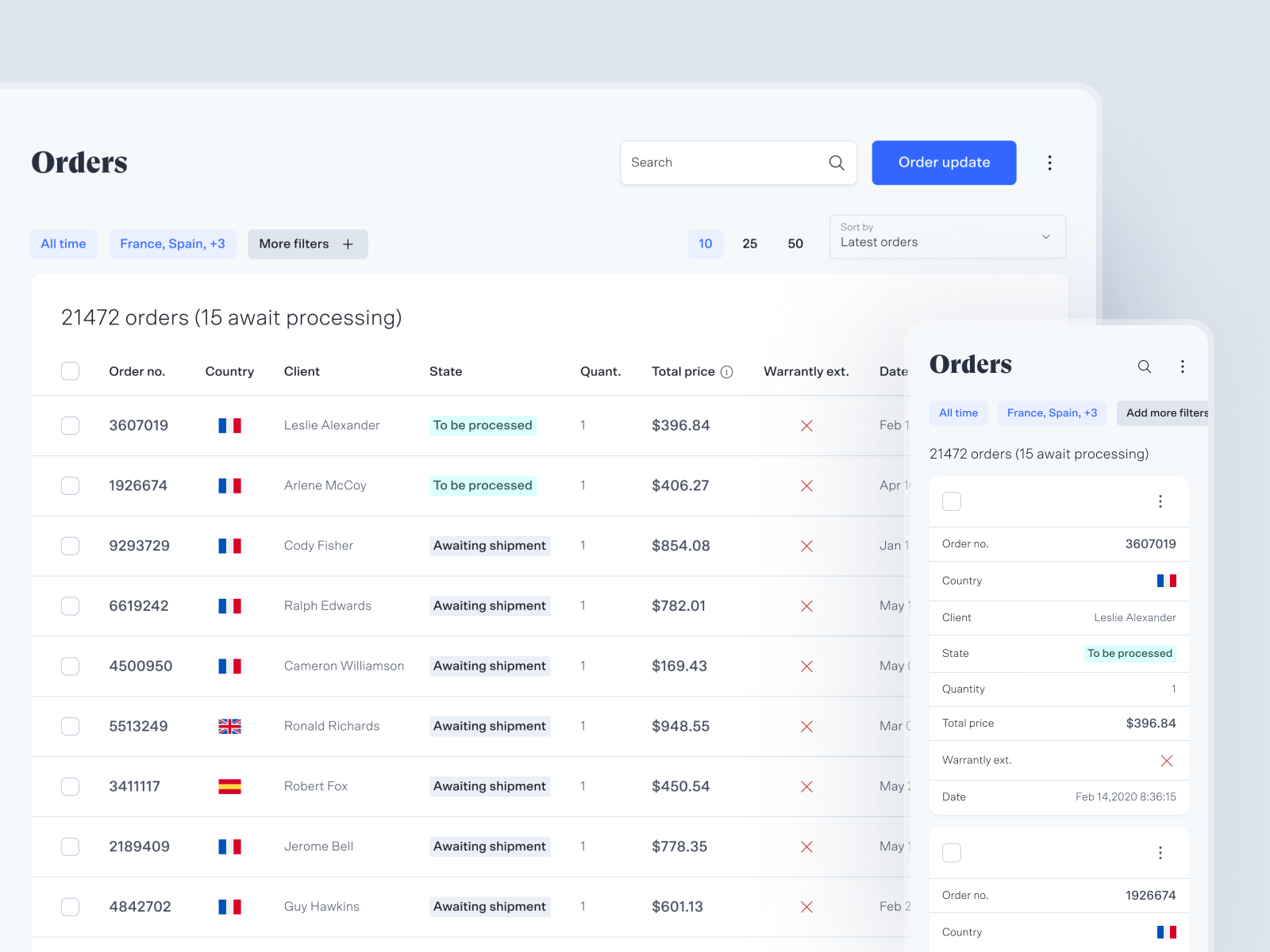Click client name Leslie Alexander in table

(332, 426)
